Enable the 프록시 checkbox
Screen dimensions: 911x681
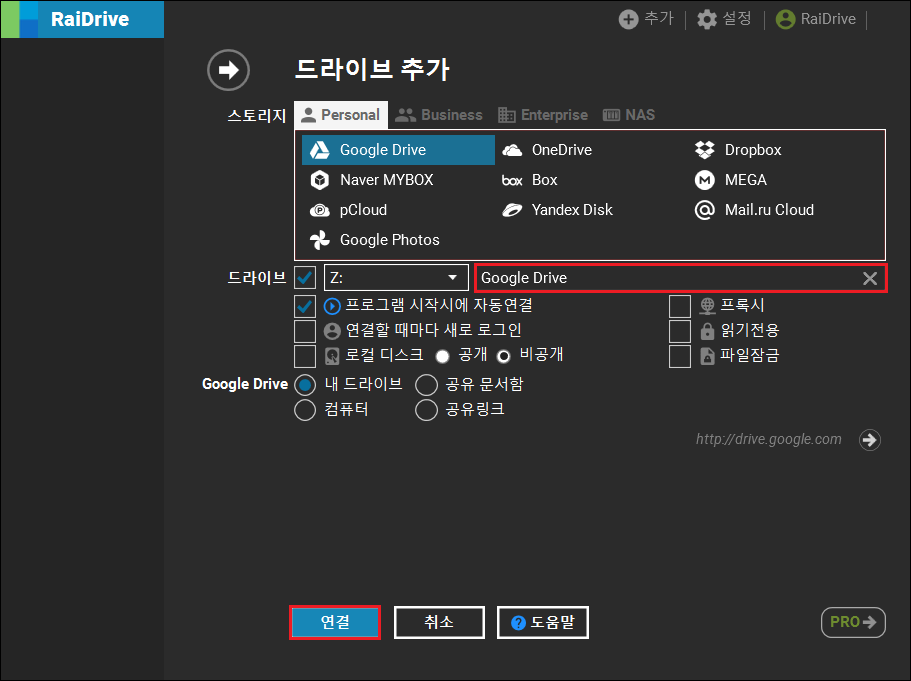click(680, 306)
